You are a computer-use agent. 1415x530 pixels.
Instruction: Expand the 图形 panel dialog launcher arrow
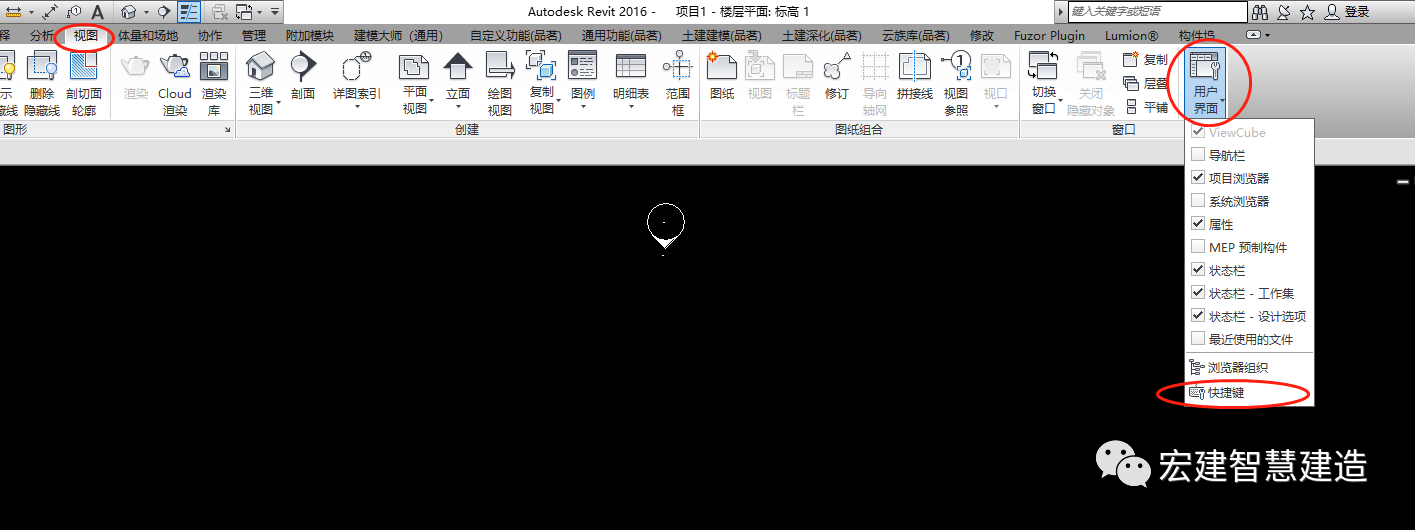(x=227, y=130)
